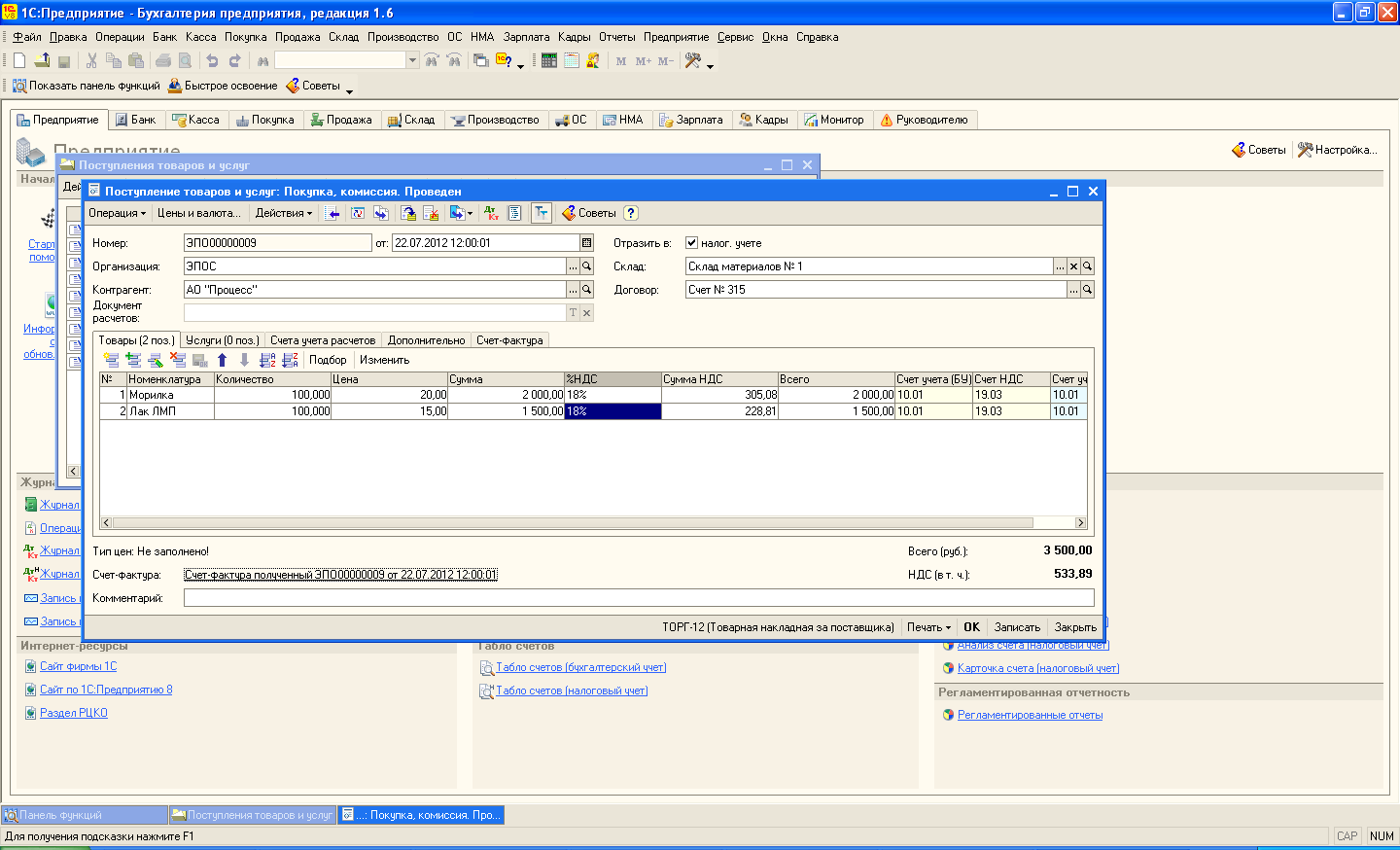Click the OK button
The image size is (1400, 850).
tap(971, 627)
